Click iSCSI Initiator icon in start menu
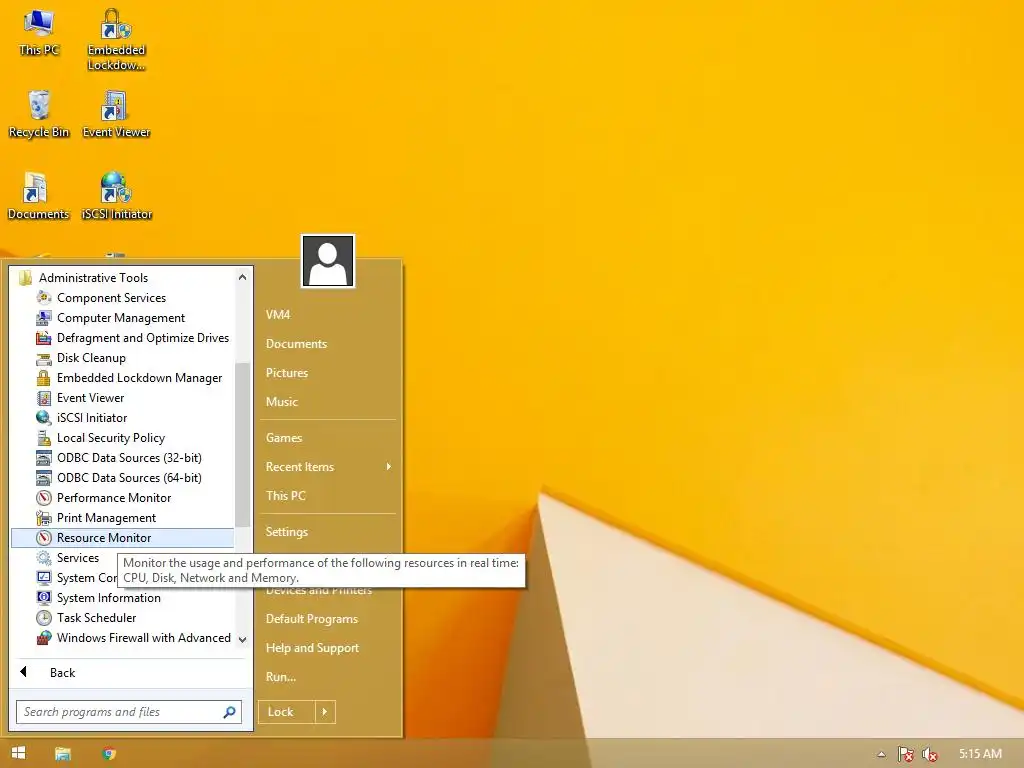Image resolution: width=1024 pixels, height=768 pixels. [44, 418]
